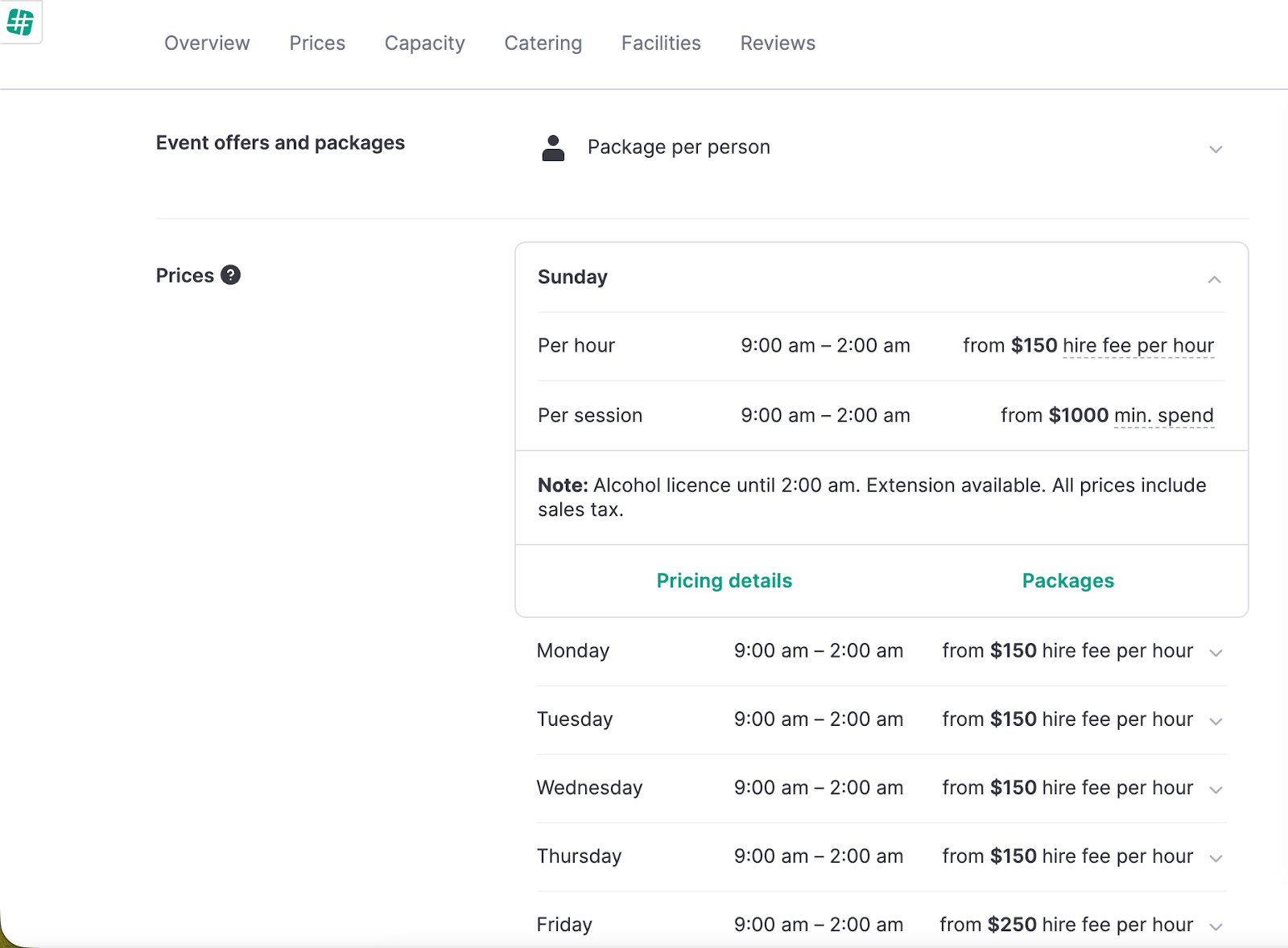The image size is (1288, 948).
Task: View the Reviews tab
Action: coord(778,43)
